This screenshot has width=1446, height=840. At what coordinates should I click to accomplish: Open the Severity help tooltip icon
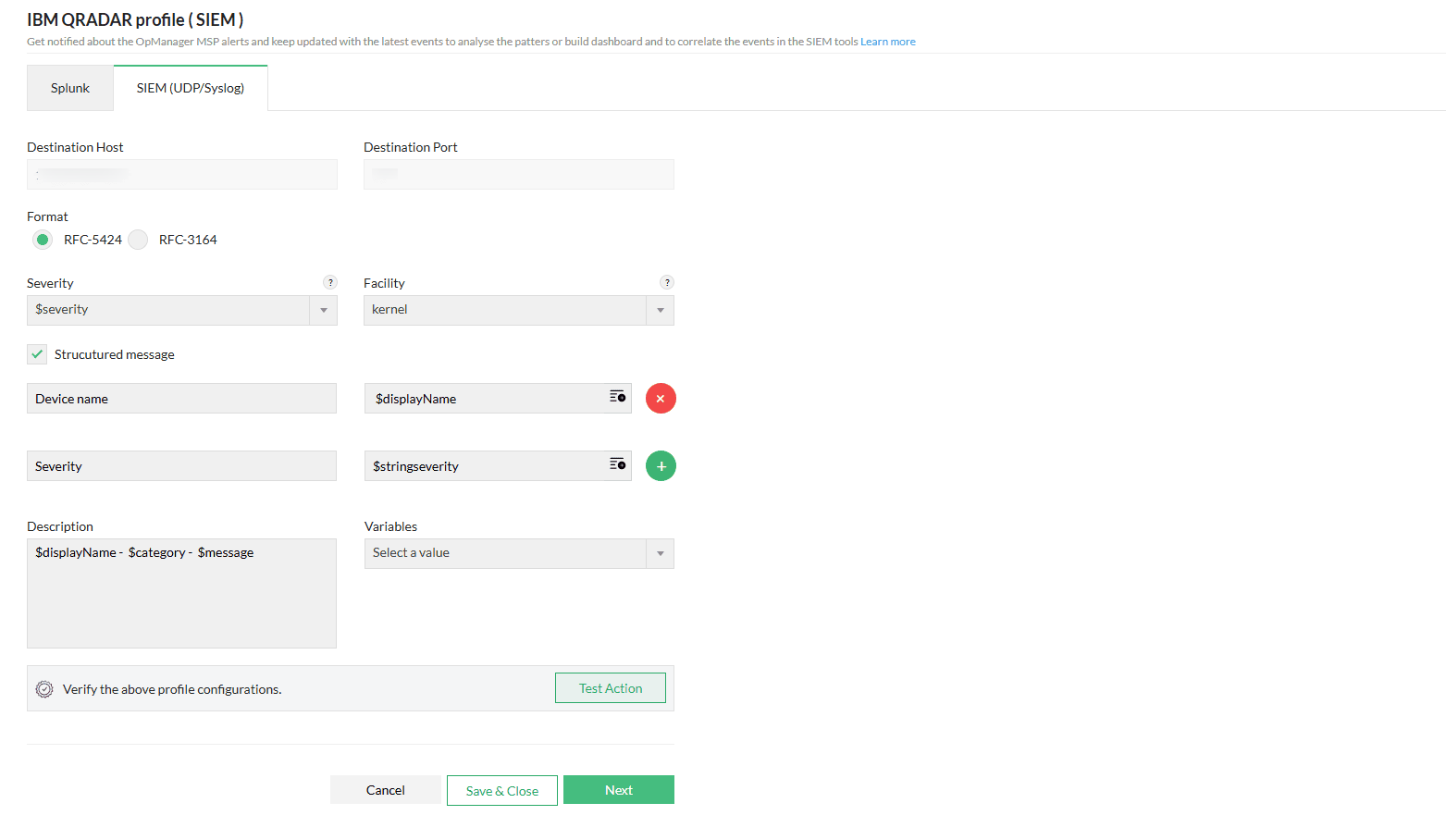(x=330, y=282)
